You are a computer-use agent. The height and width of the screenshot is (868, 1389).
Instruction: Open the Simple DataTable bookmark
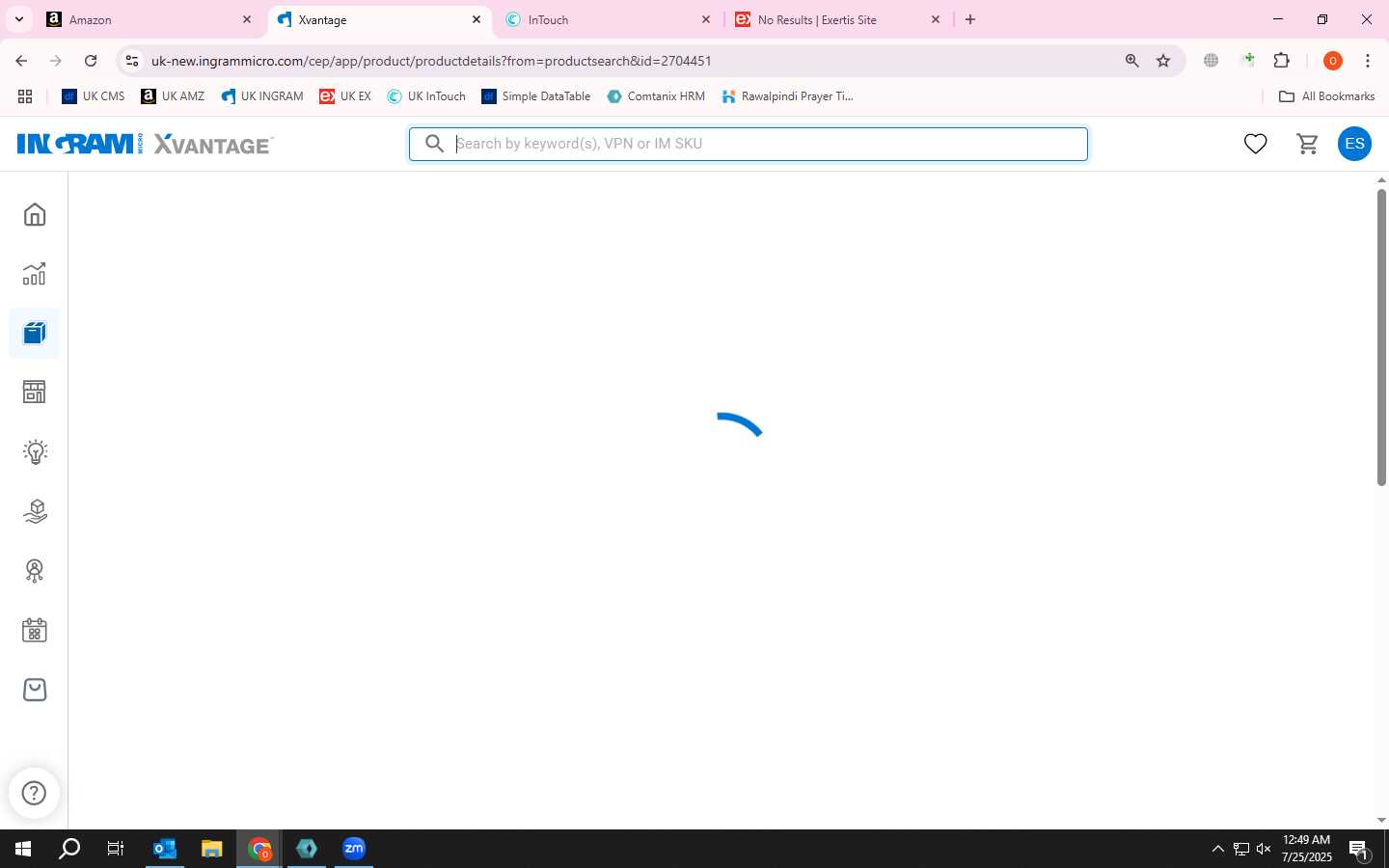[536, 96]
